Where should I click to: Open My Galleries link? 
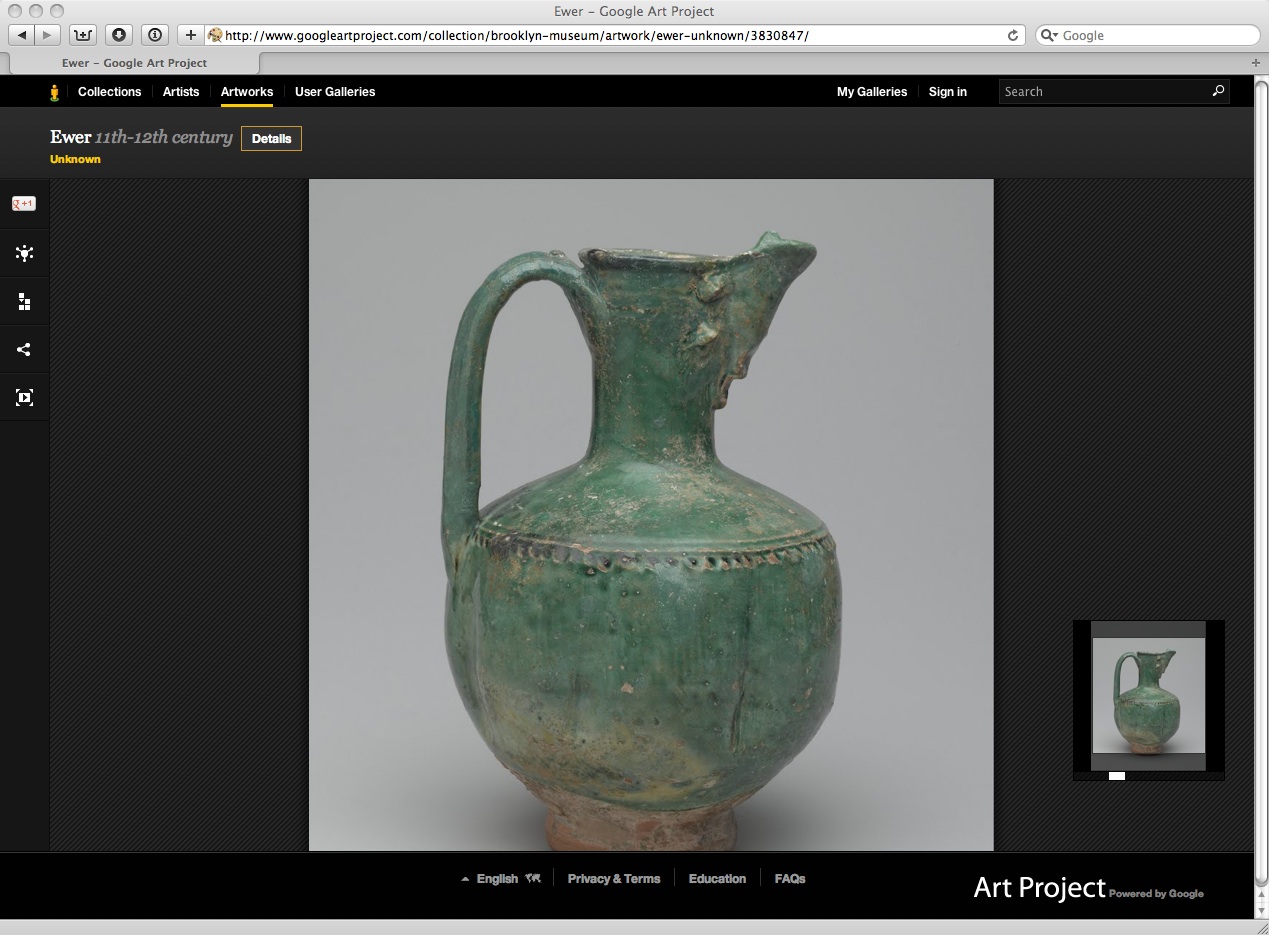pyautogui.click(x=872, y=91)
